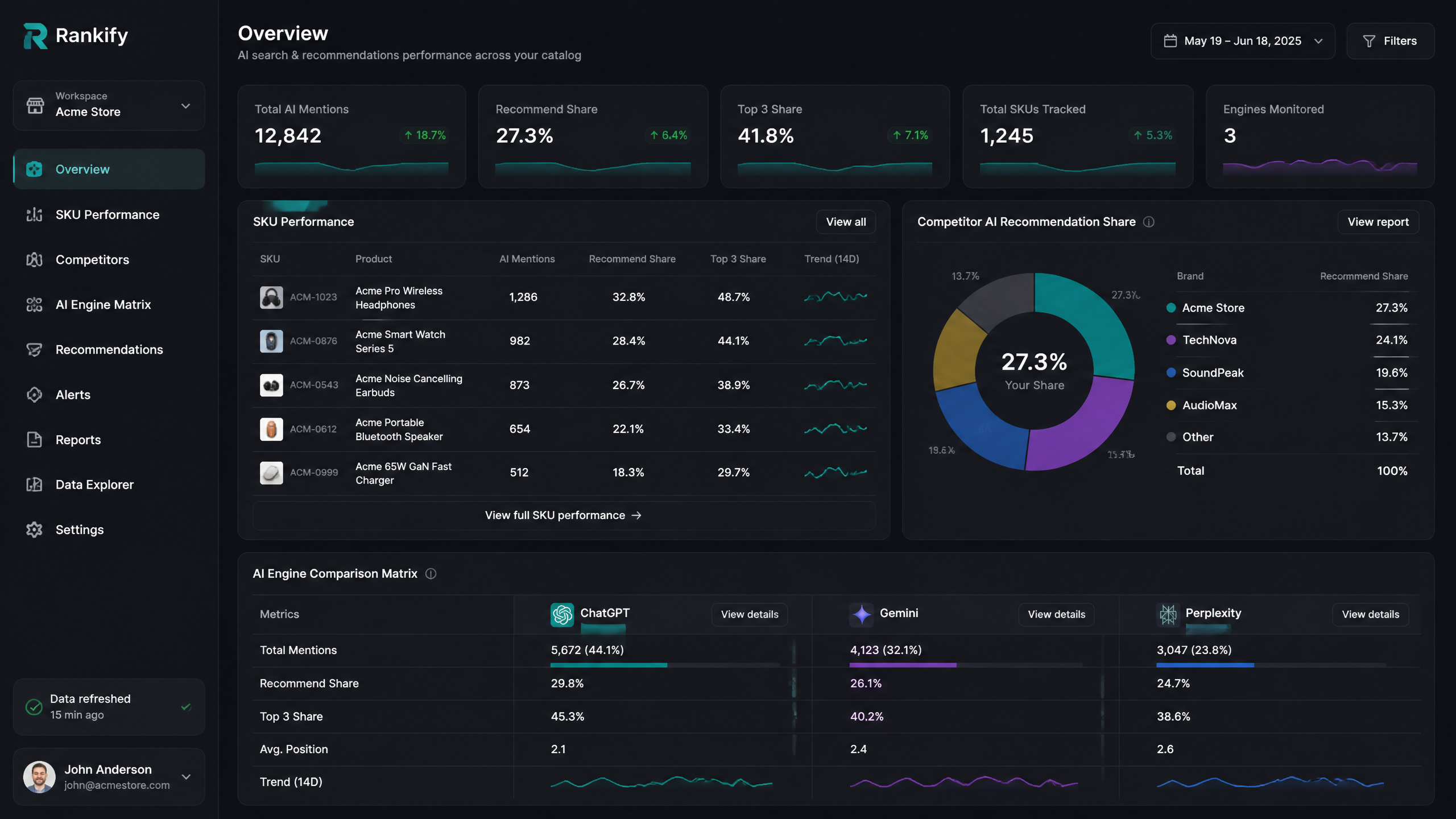Open Recommendations in the sidebar
The height and width of the screenshot is (819, 1456).
[109, 349]
